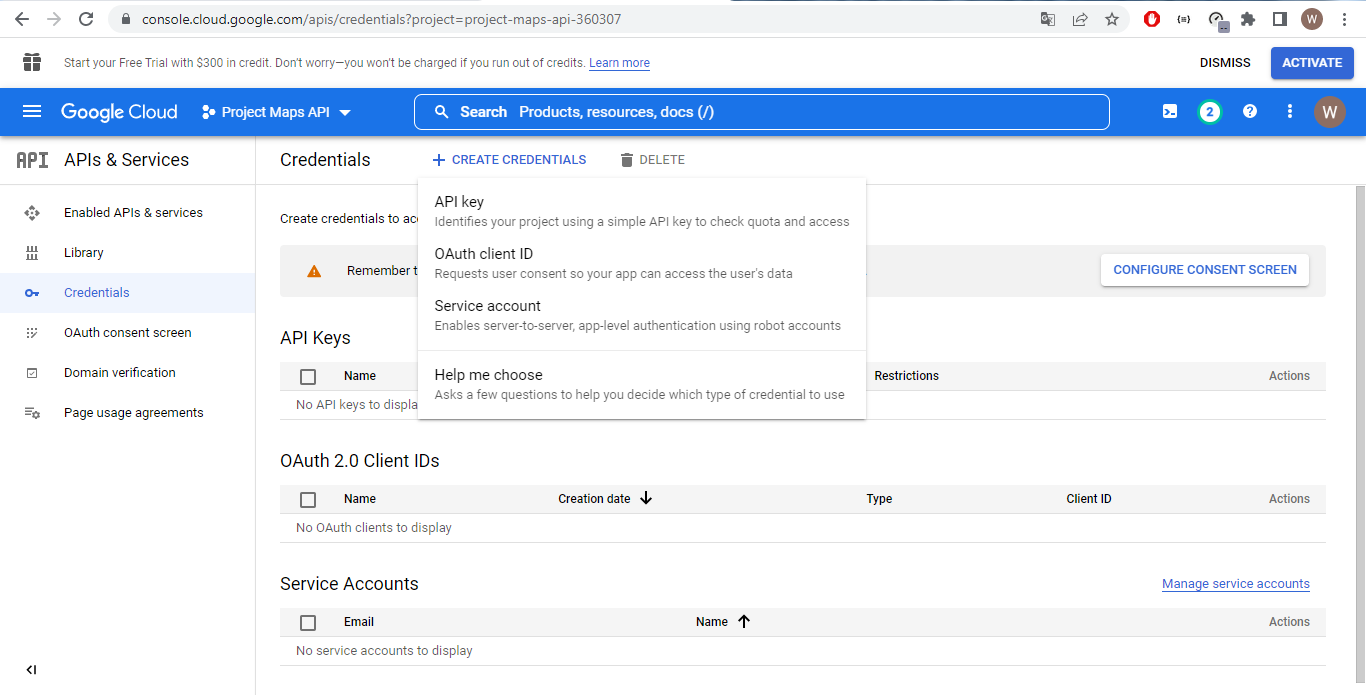Click the Email column header
The height and width of the screenshot is (695, 1366).
point(359,622)
